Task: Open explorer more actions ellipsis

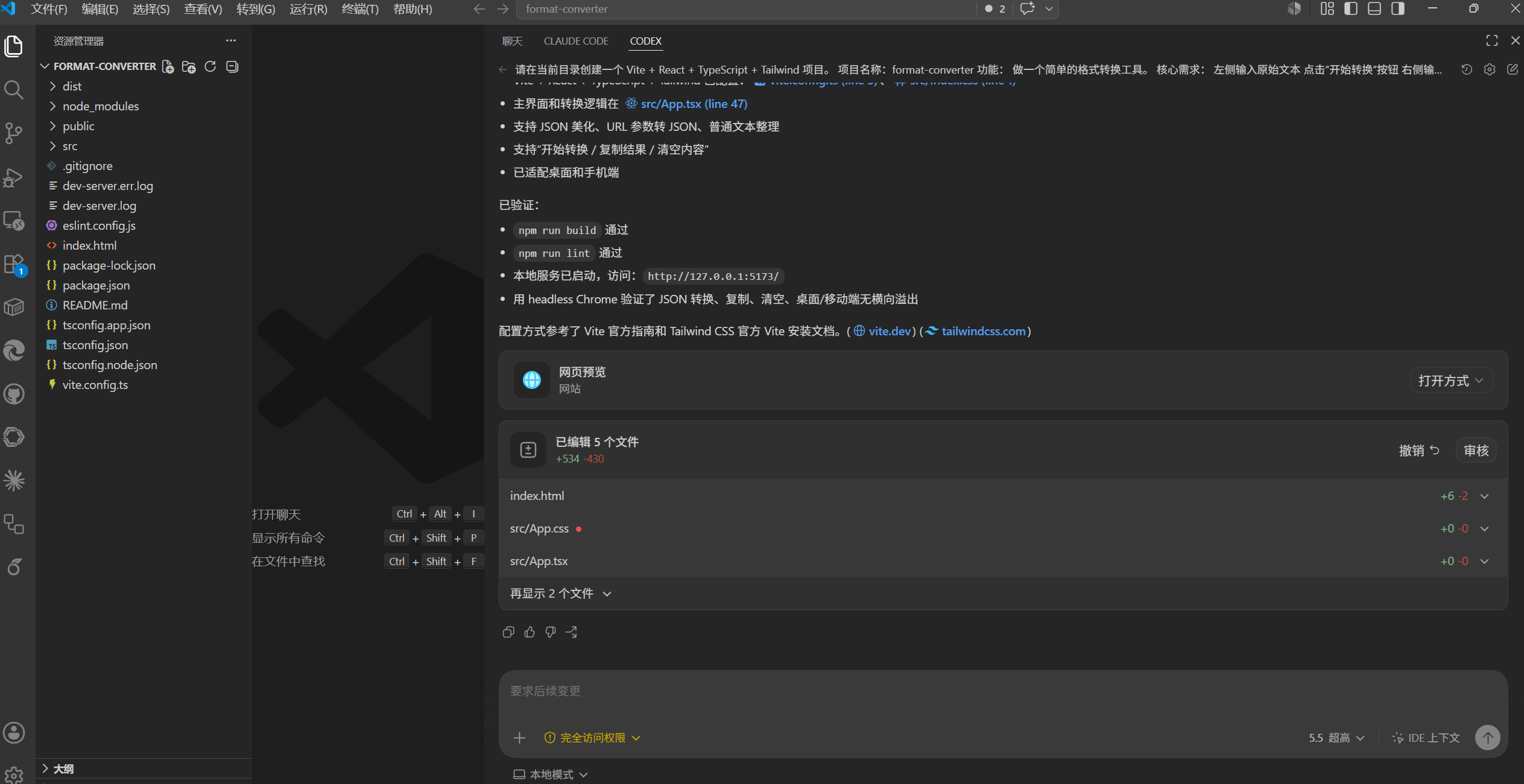Action: pos(231,40)
